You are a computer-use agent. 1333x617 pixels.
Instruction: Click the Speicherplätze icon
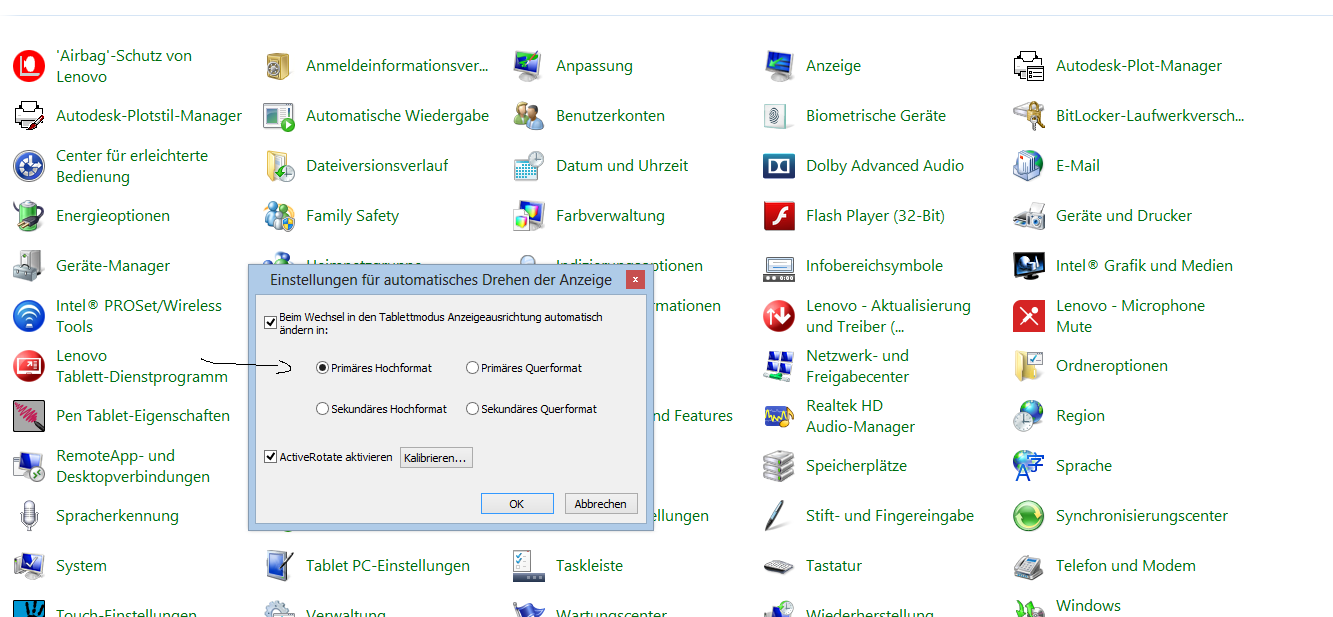pyautogui.click(x=779, y=466)
